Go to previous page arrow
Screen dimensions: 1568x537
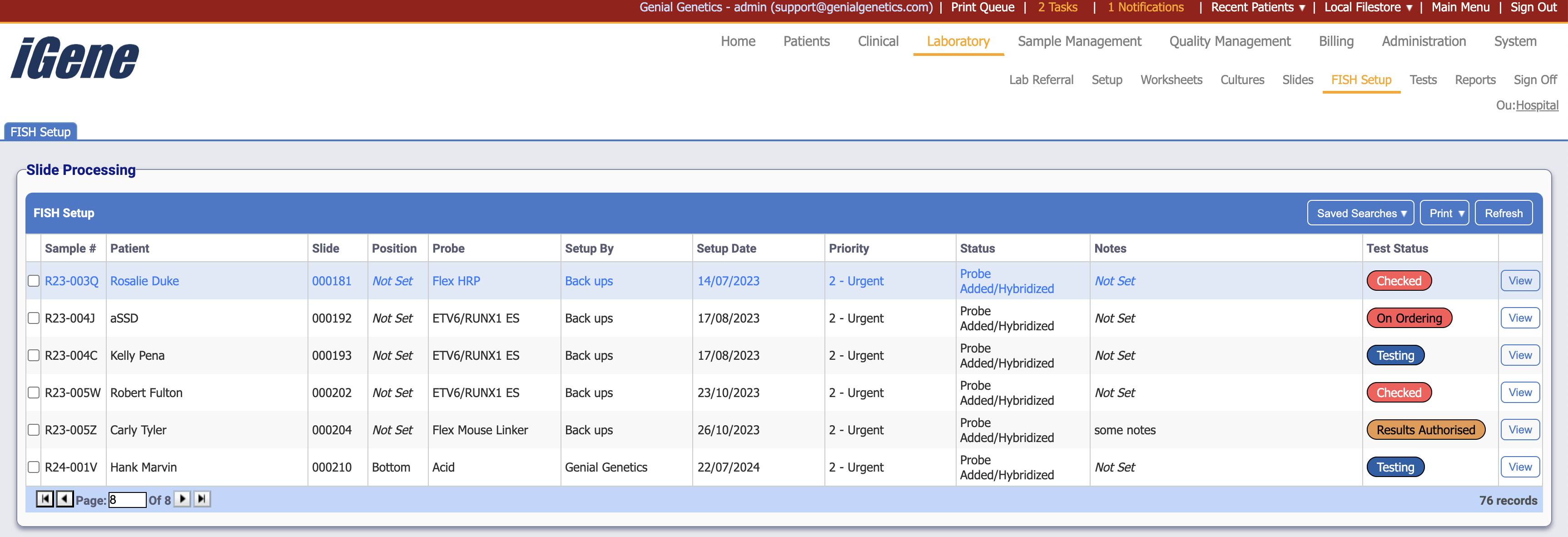point(65,499)
